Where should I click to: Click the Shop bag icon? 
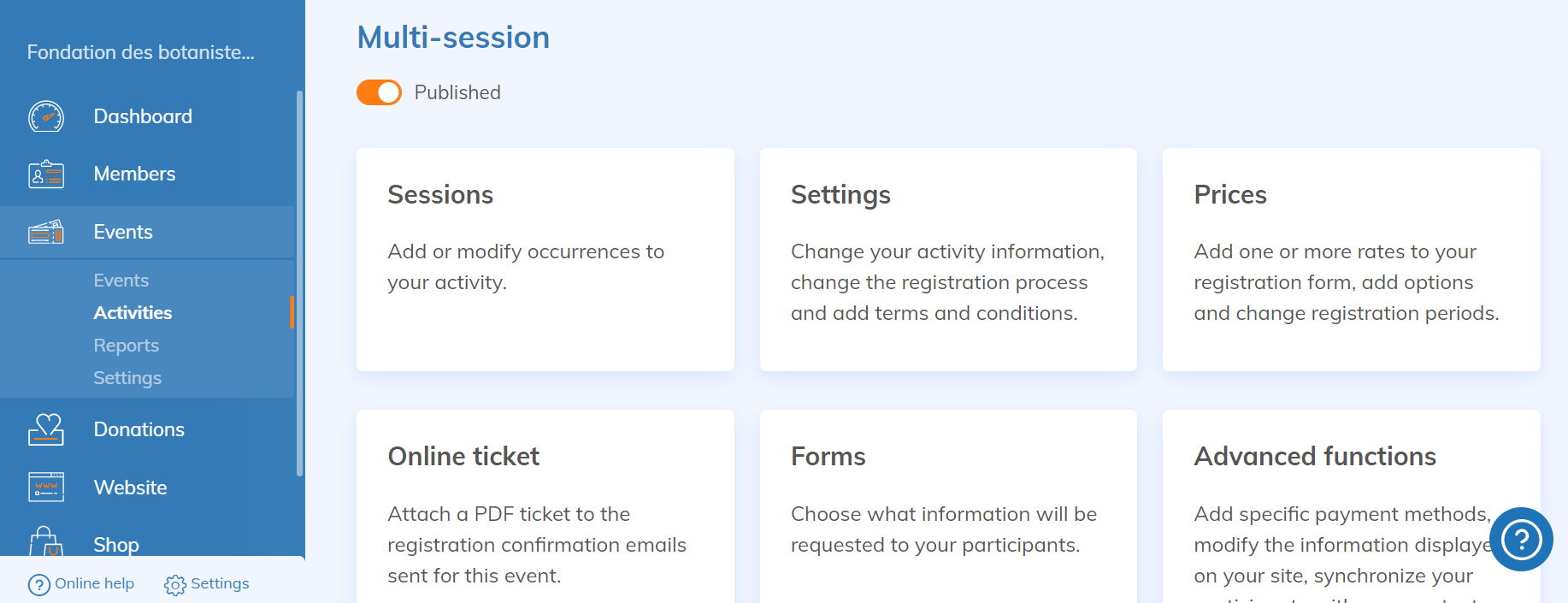pyautogui.click(x=46, y=543)
